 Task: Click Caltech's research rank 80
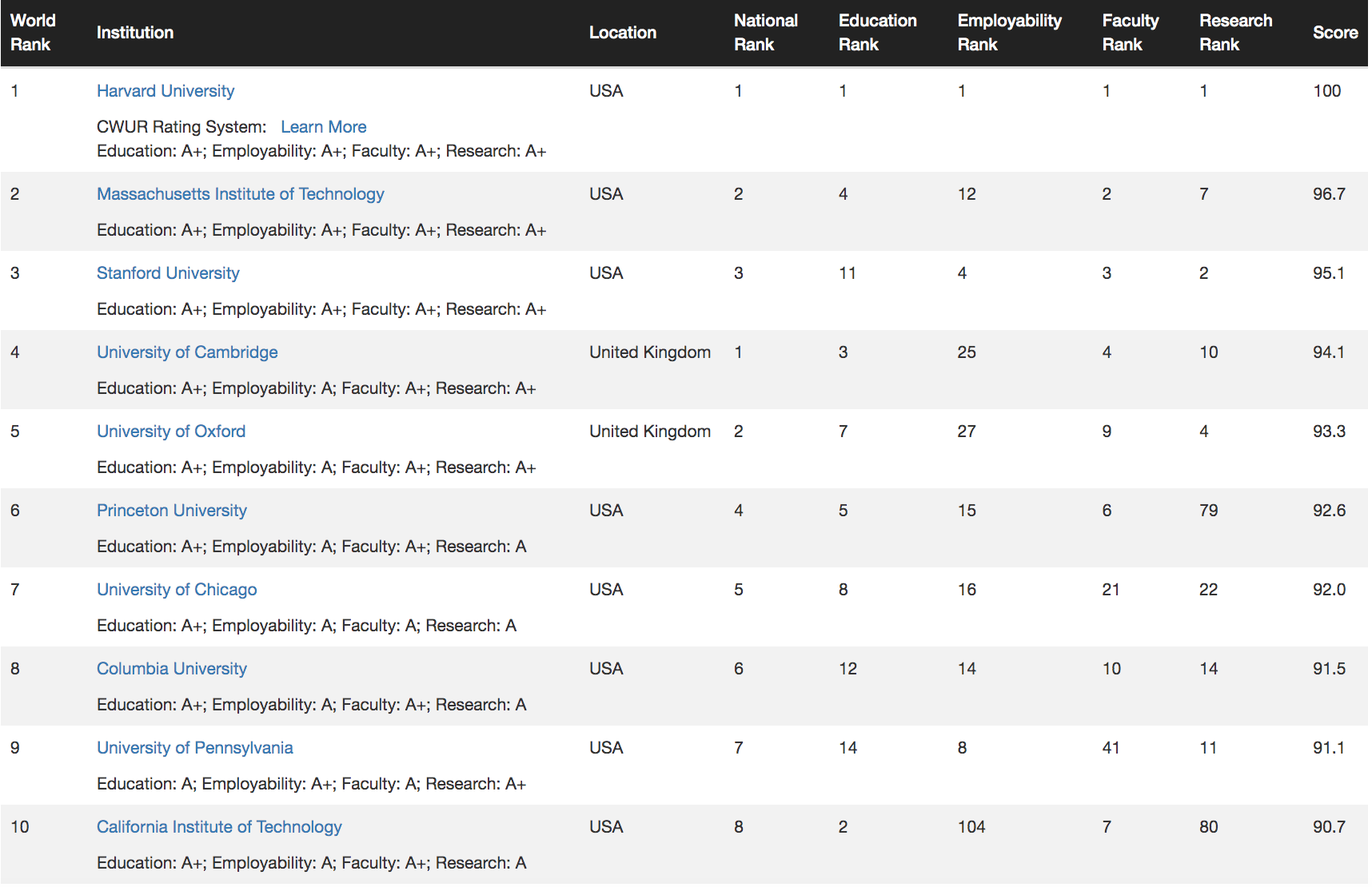(1209, 827)
